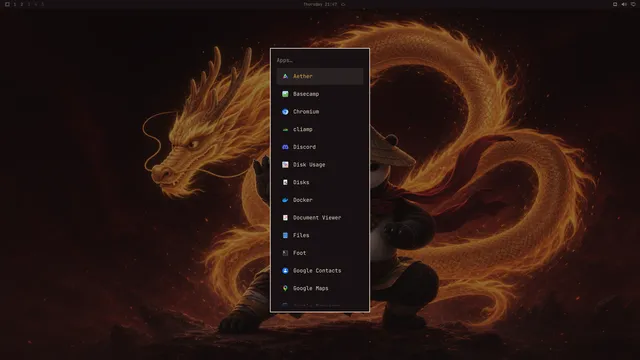Click the Thursday 21:47 clock

click(320, 4)
